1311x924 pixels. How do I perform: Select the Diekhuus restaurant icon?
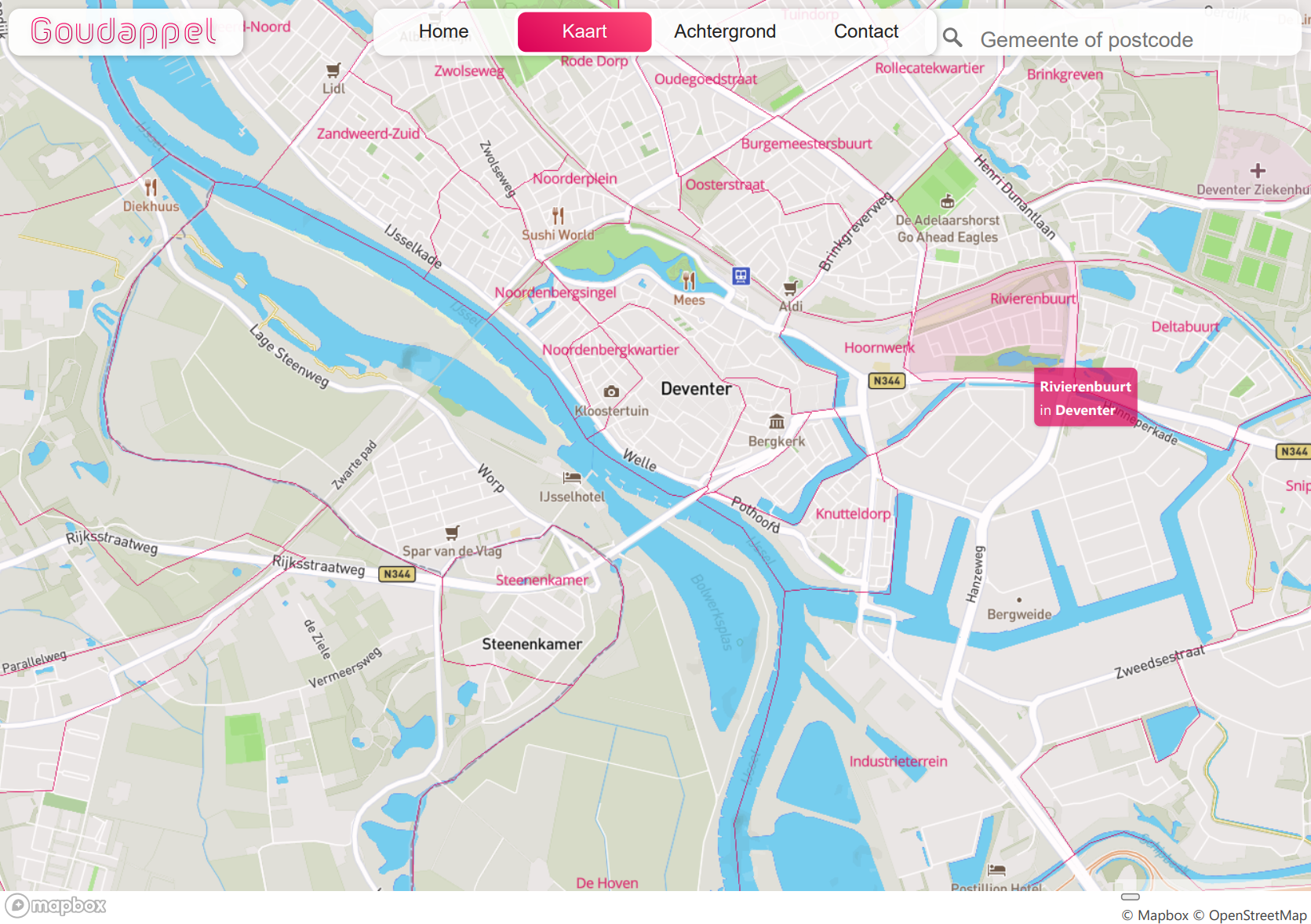(151, 187)
